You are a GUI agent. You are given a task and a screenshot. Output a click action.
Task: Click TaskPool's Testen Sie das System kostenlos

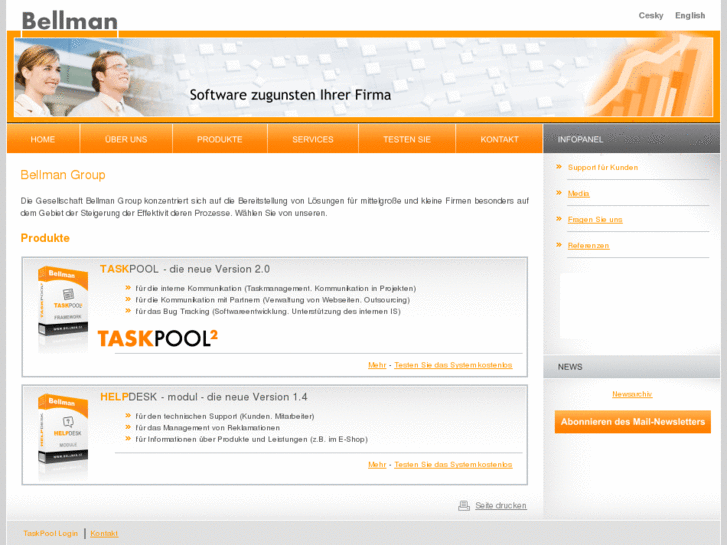(x=453, y=365)
